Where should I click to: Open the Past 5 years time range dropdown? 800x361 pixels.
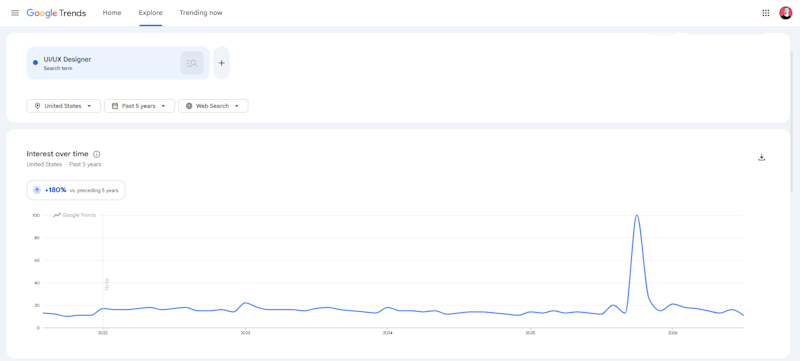(x=139, y=106)
